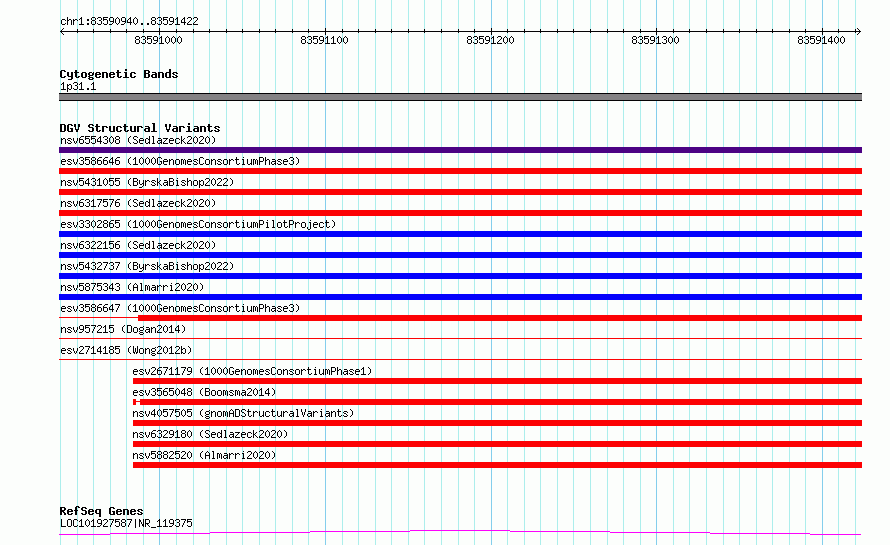Open nsv5882520 (Almarri2020) variant label
The image size is (890, 545).
point(204,455)
